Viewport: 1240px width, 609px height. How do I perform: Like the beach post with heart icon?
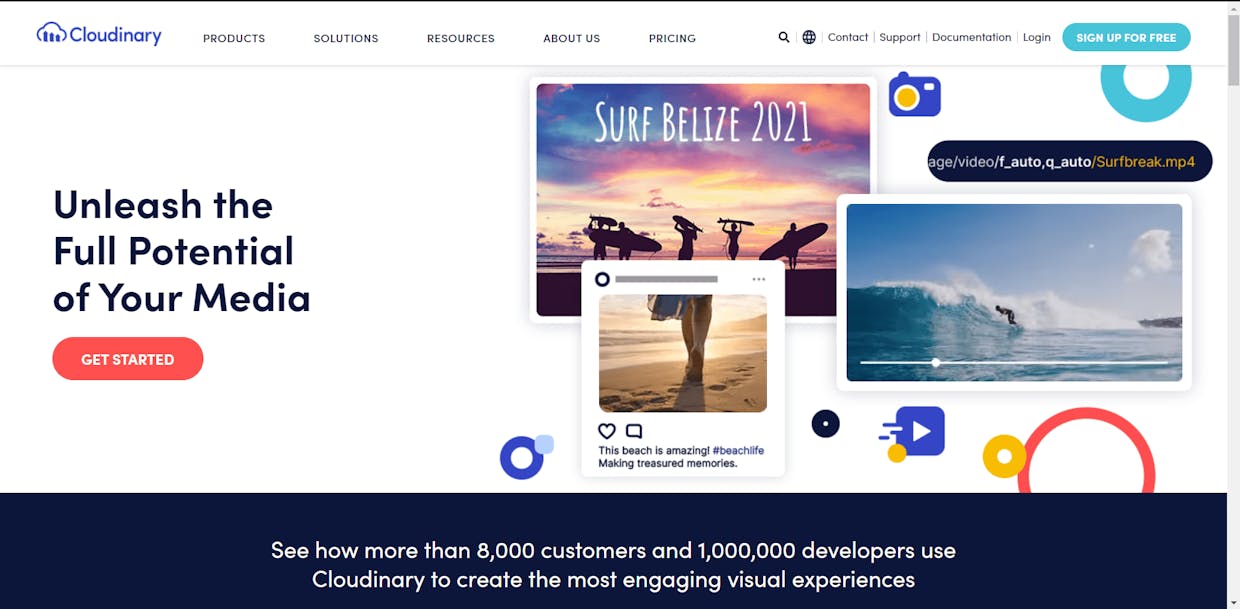click(607, 431)
